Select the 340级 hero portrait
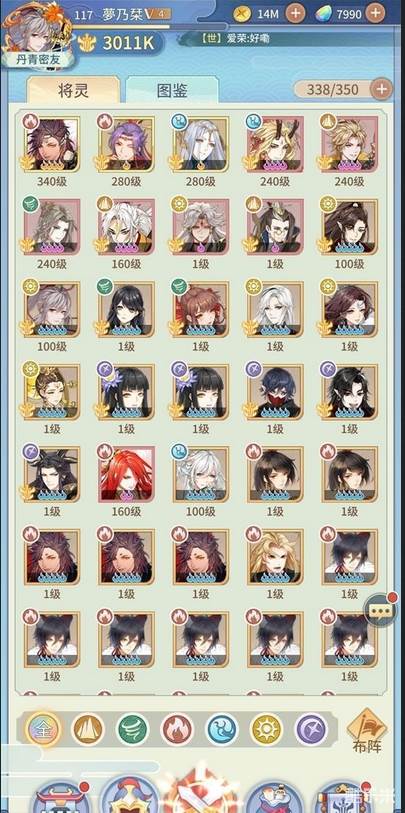Viewport: 405px width, 813px height. pyautogui.click(x=52, y=144)
